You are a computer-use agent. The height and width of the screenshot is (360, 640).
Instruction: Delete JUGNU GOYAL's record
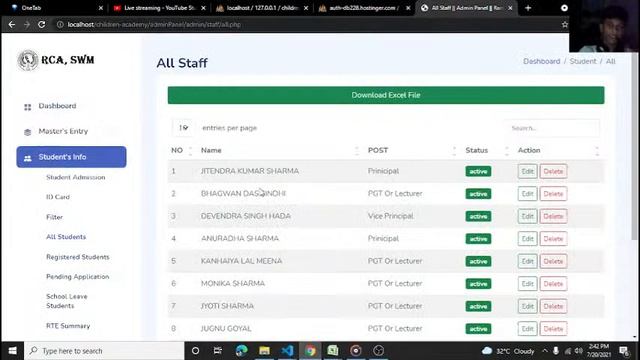click(553, 329)
